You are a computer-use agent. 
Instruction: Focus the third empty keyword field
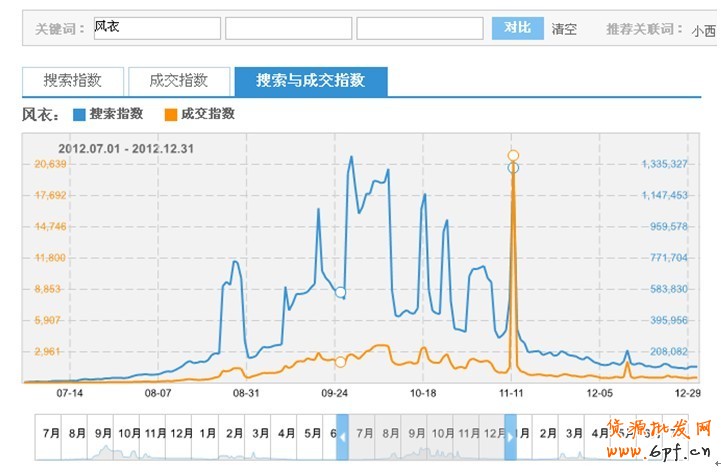420,28
